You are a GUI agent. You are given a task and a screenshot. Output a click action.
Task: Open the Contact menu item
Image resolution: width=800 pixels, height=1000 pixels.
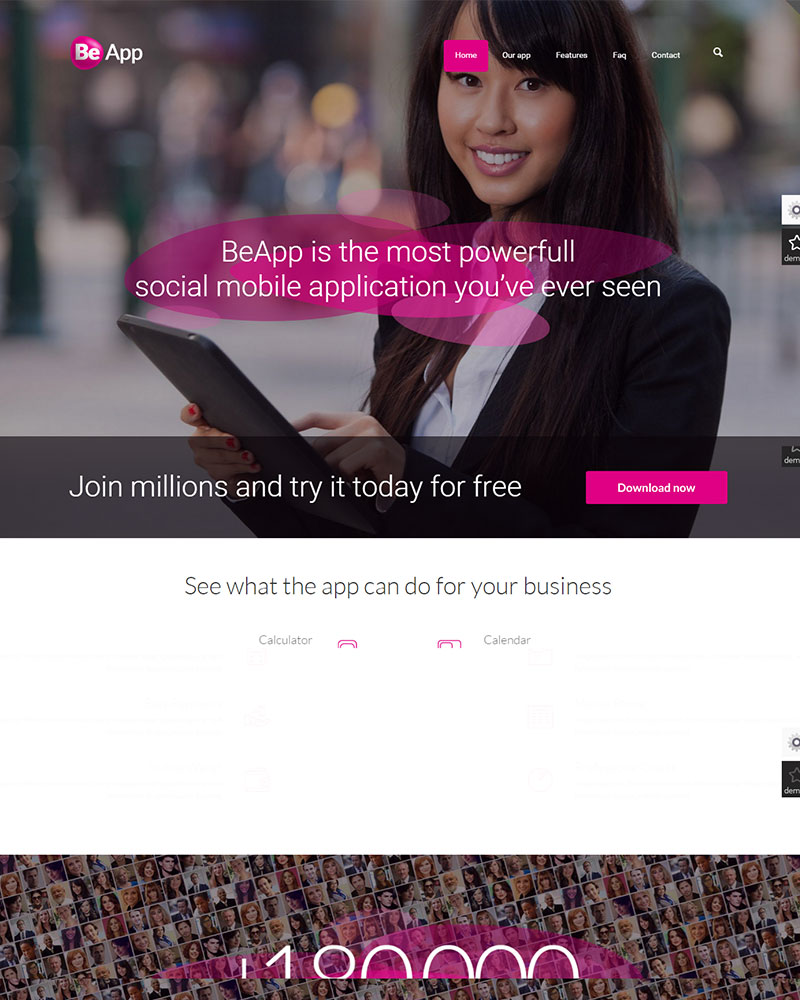pyautogui.click(x=665, y=55)
